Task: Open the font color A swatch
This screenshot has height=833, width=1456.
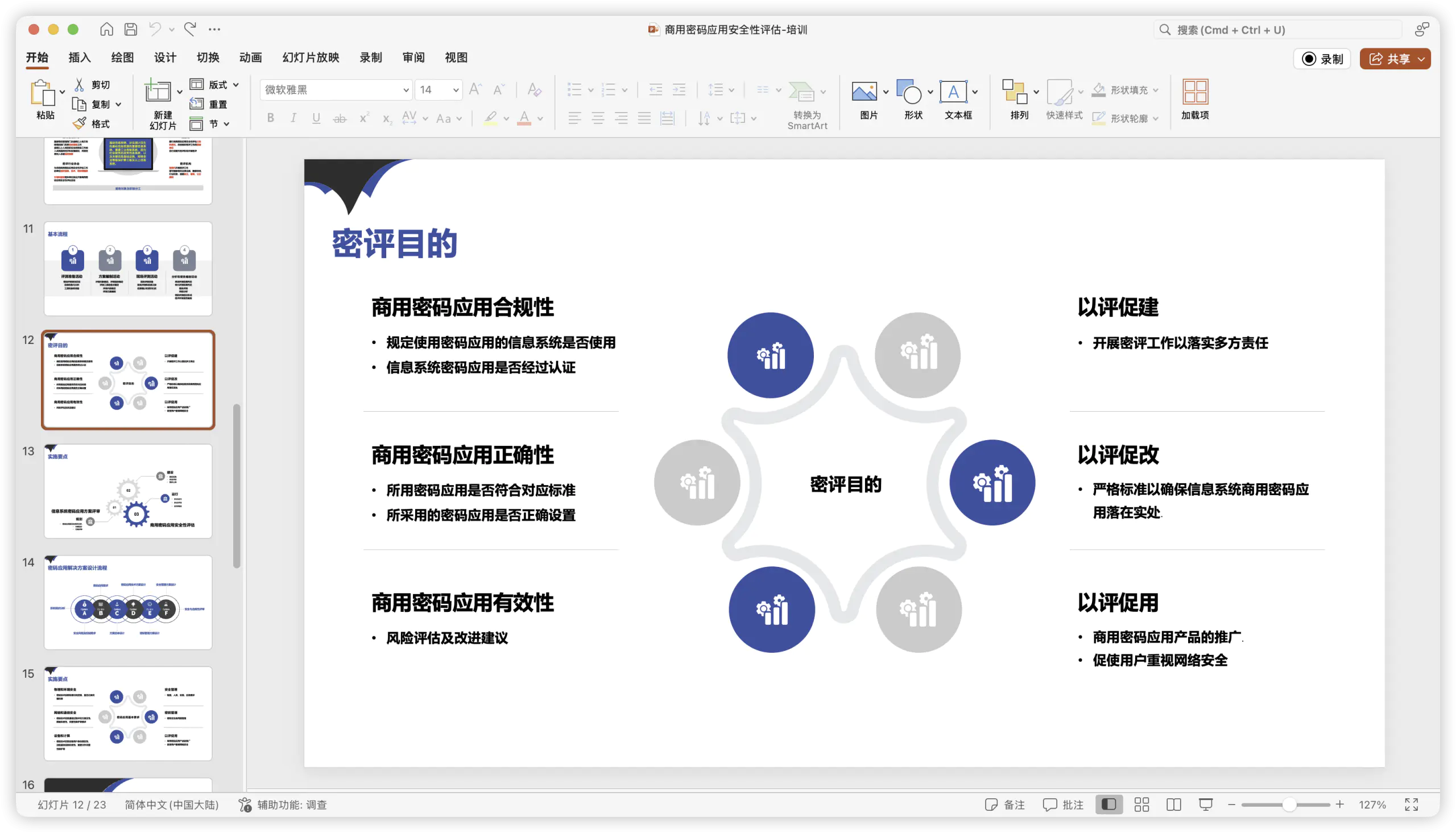Action: click(x=524, y=118)
